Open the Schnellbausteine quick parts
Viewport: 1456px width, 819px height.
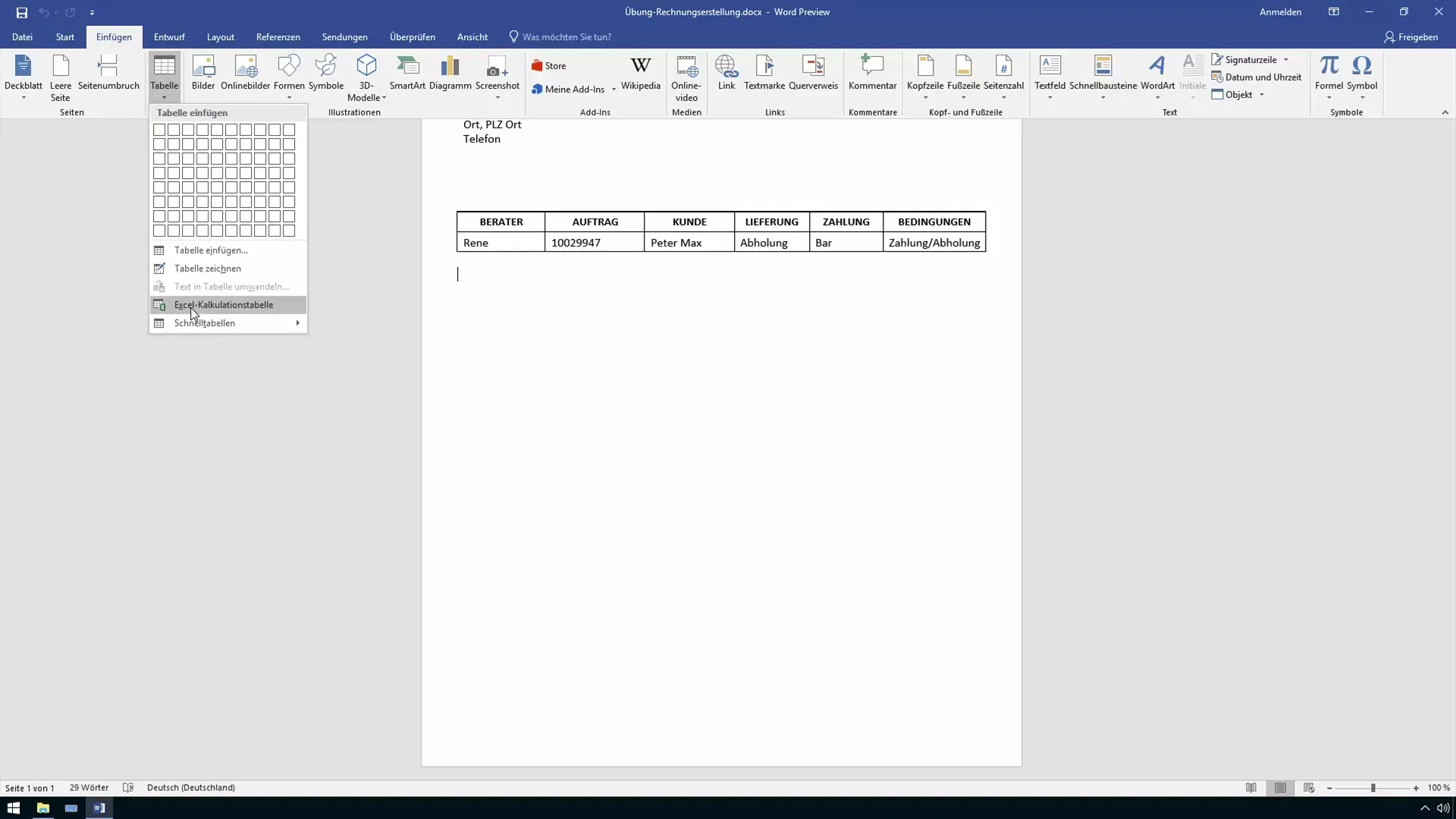[x=1103, y=77]
